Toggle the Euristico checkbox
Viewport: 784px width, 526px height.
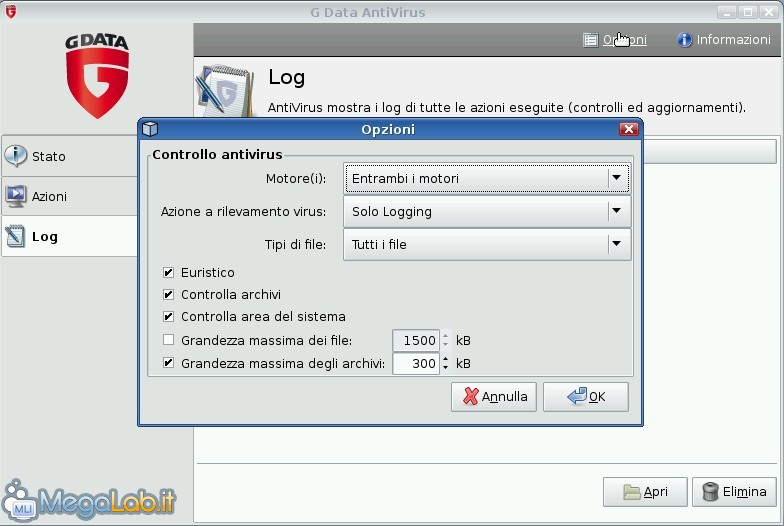tap(168, 272)
